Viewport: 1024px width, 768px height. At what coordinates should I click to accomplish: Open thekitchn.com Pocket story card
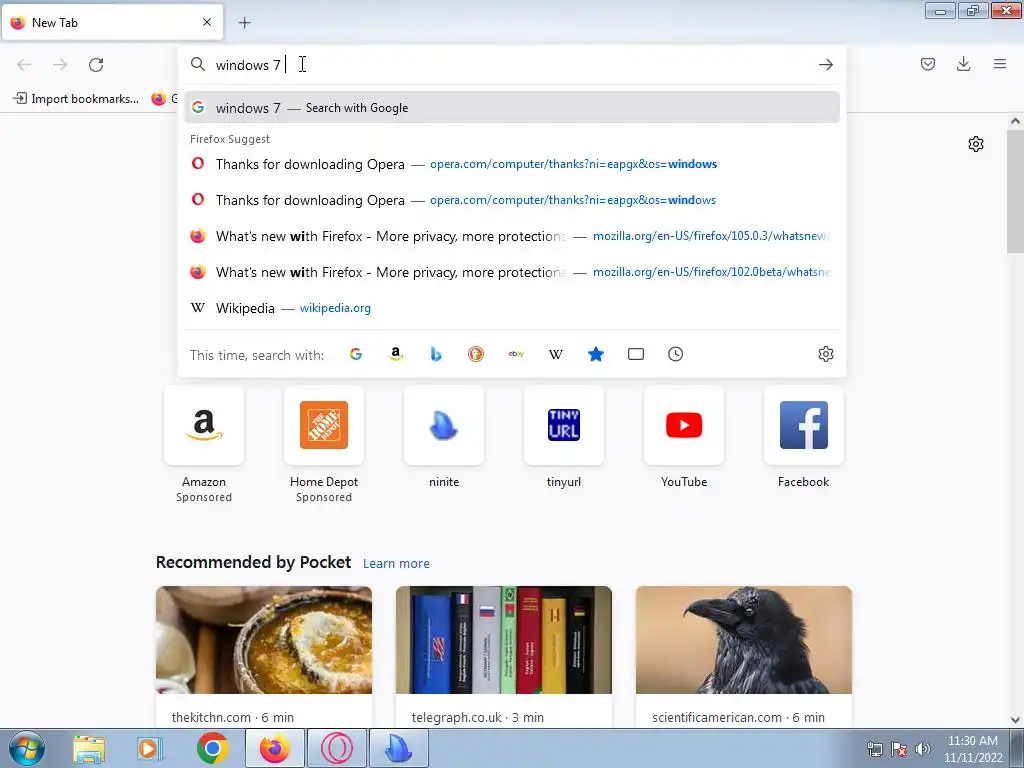264,656
